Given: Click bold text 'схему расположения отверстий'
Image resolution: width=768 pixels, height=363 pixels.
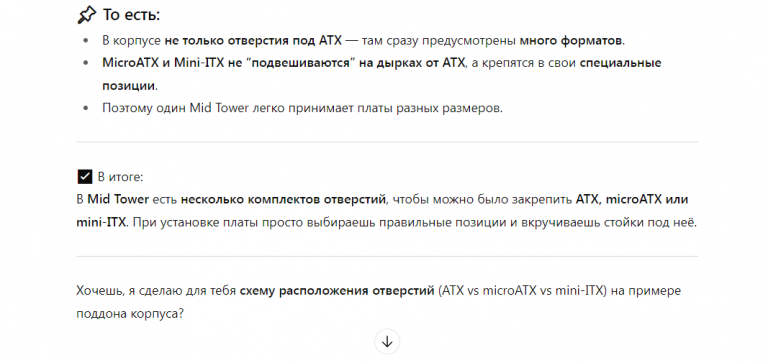Looking at the screenshot, I should pos(337,290).
